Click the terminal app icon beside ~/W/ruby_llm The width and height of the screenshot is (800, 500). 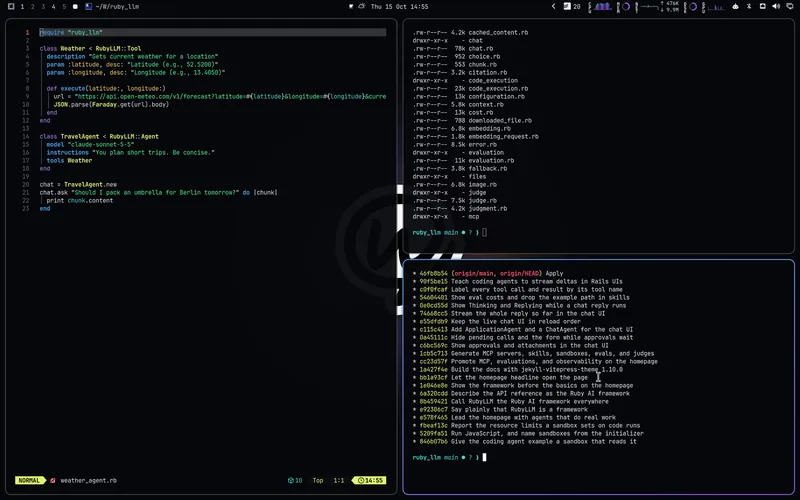point(89,7)
